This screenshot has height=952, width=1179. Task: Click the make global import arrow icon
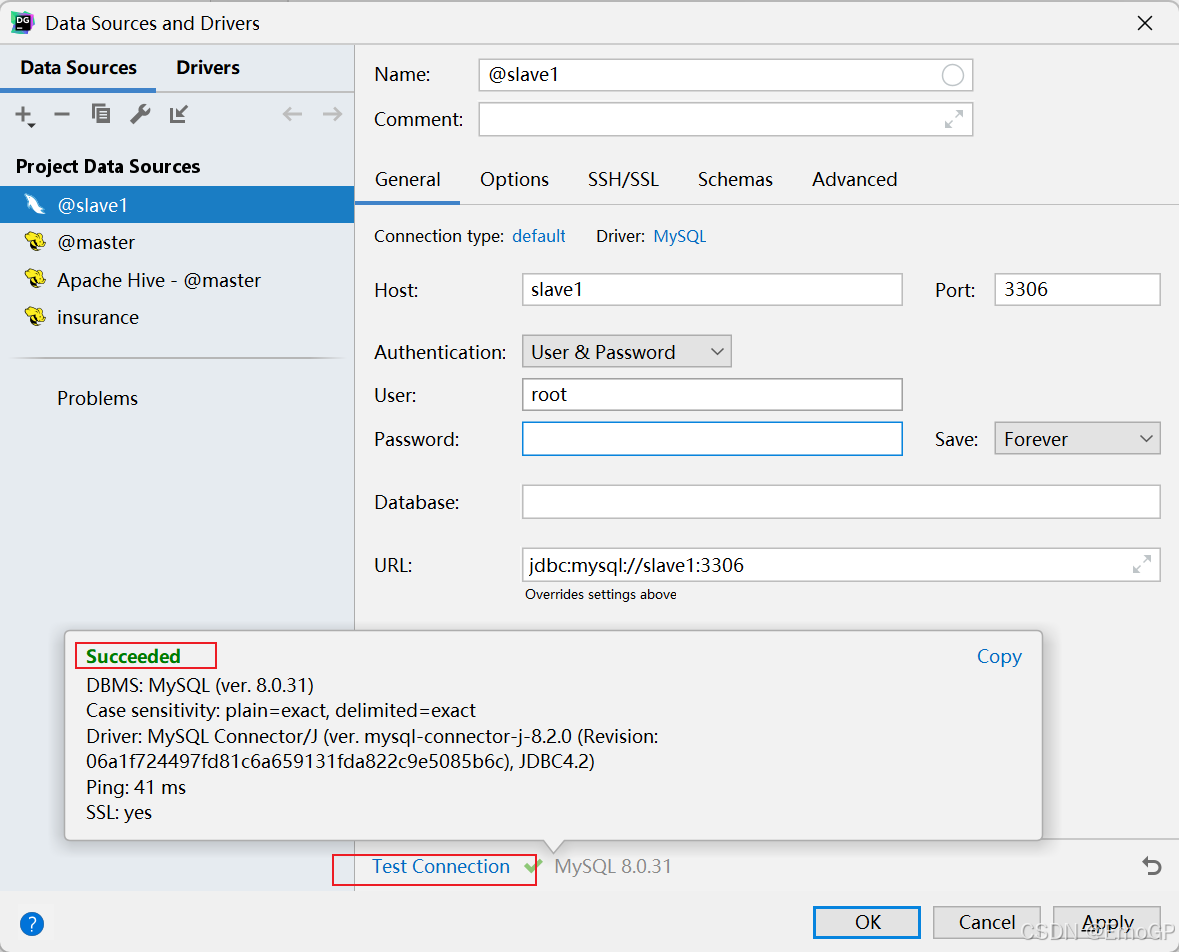(178, 114)
